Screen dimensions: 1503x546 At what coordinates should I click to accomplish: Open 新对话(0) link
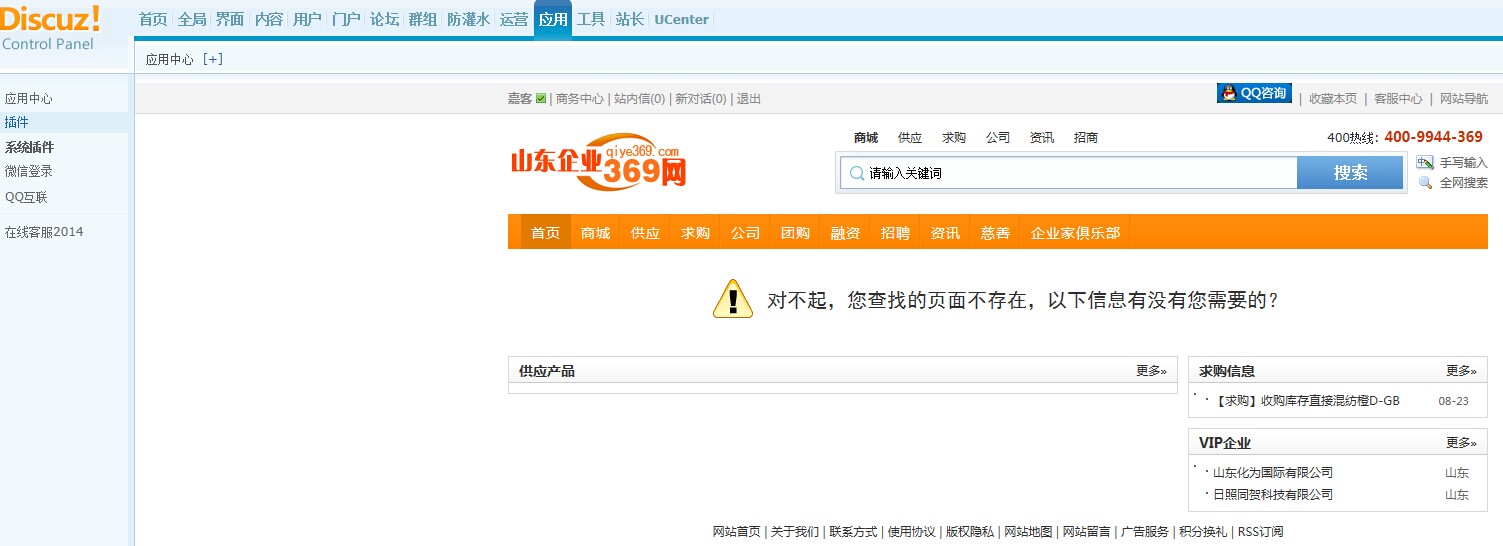701,98
